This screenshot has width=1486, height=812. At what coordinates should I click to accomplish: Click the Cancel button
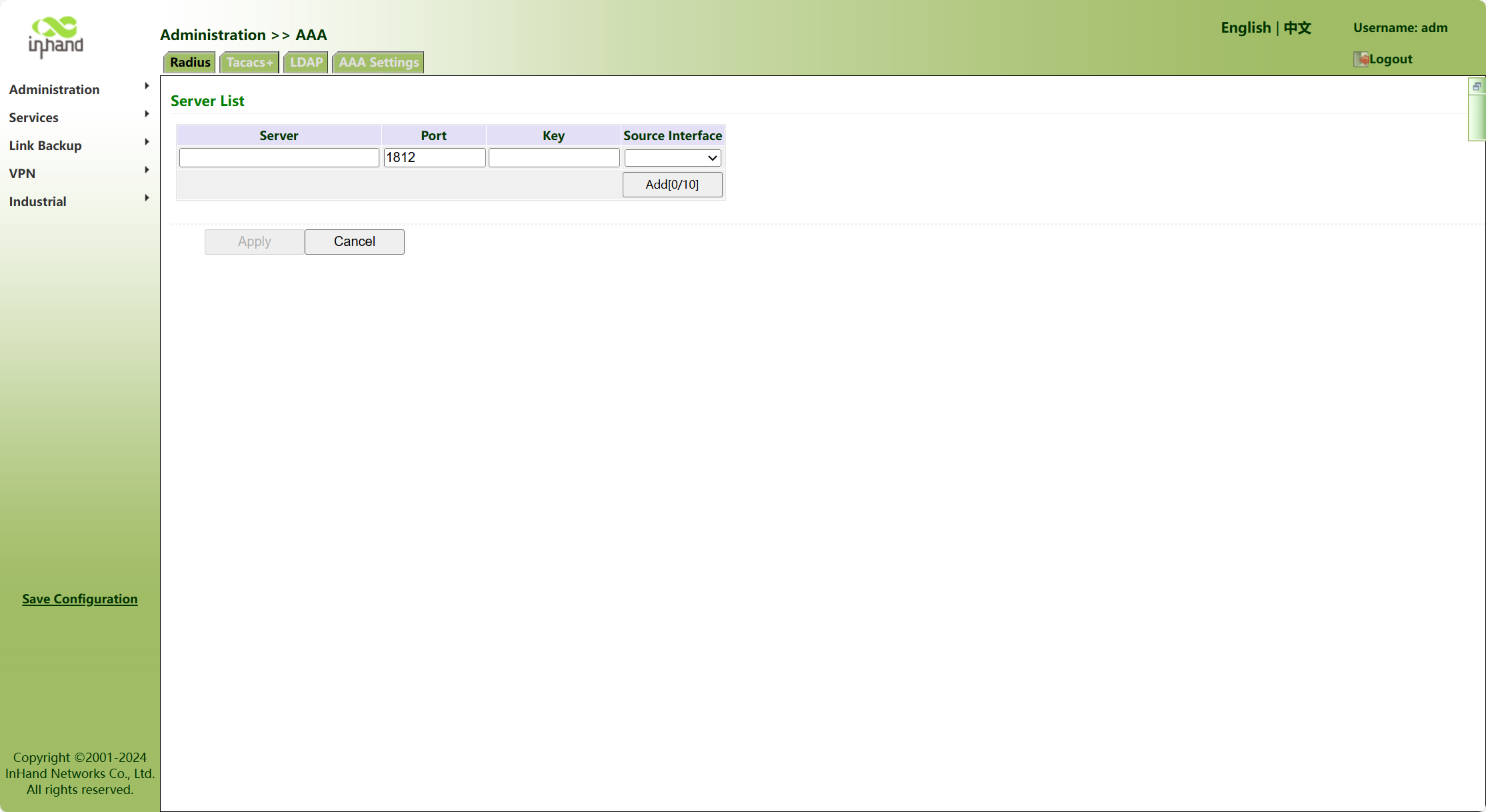point(354,242)
